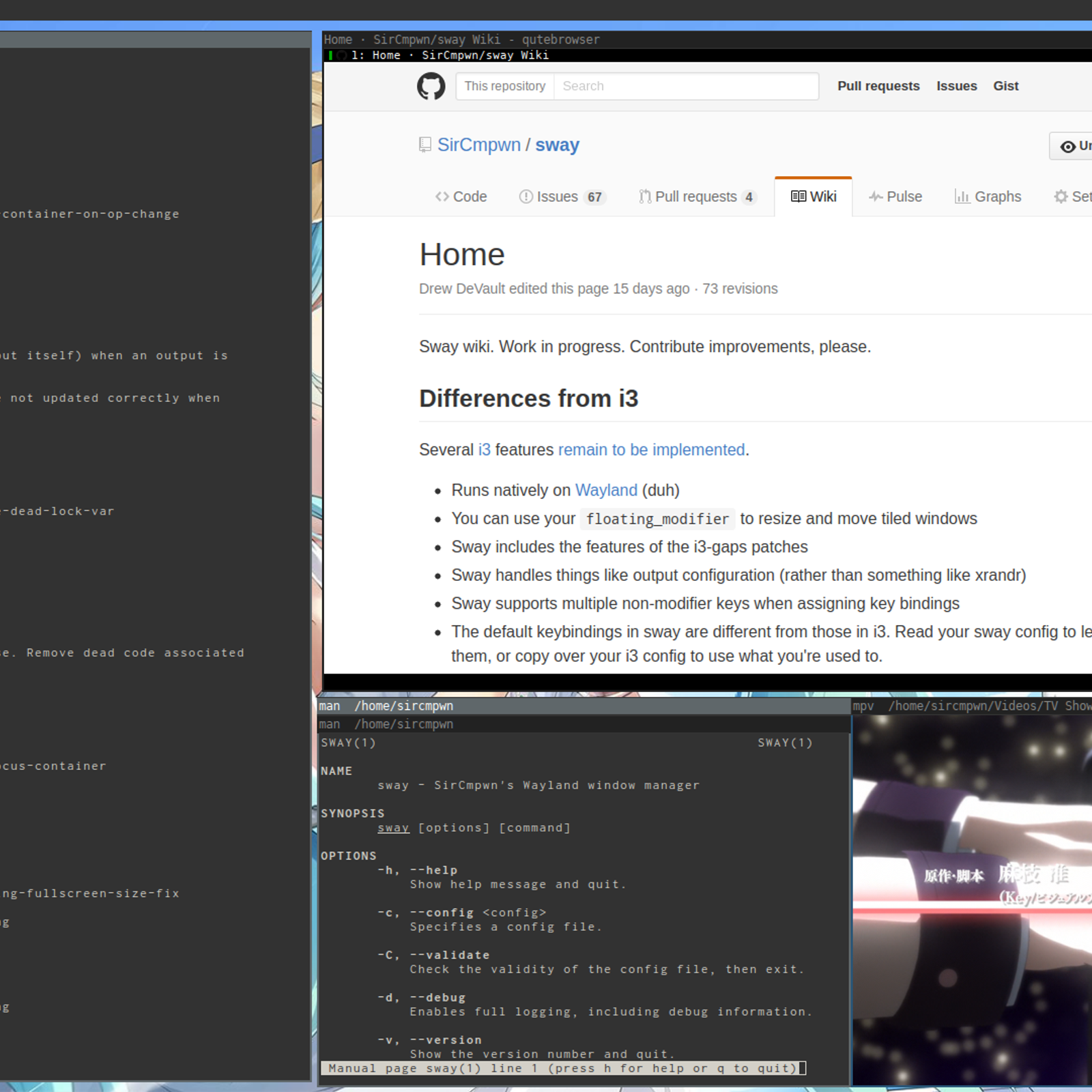Click 'container-on-op-change' in left terminal
The width and height of the screenshot is (1092, 1092).
90,214
